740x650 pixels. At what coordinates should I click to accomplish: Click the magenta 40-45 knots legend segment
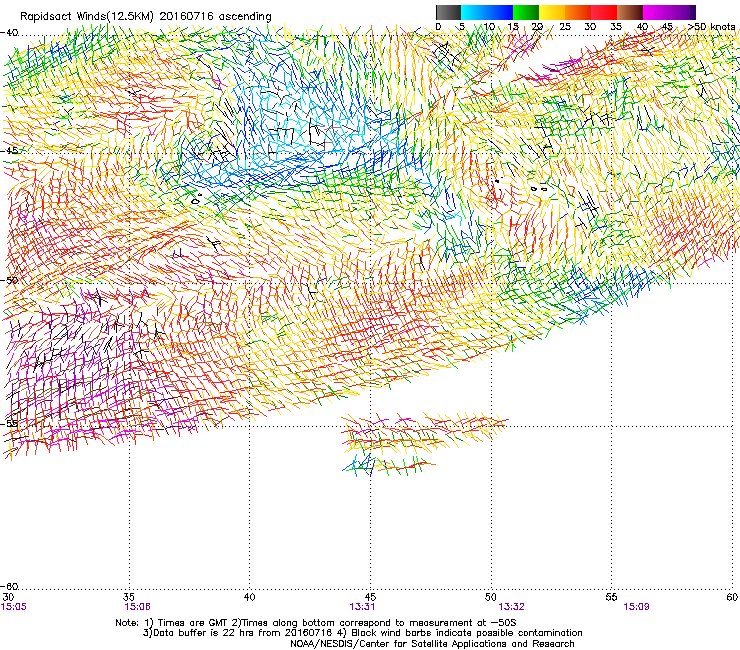click(x=656, y=12)
